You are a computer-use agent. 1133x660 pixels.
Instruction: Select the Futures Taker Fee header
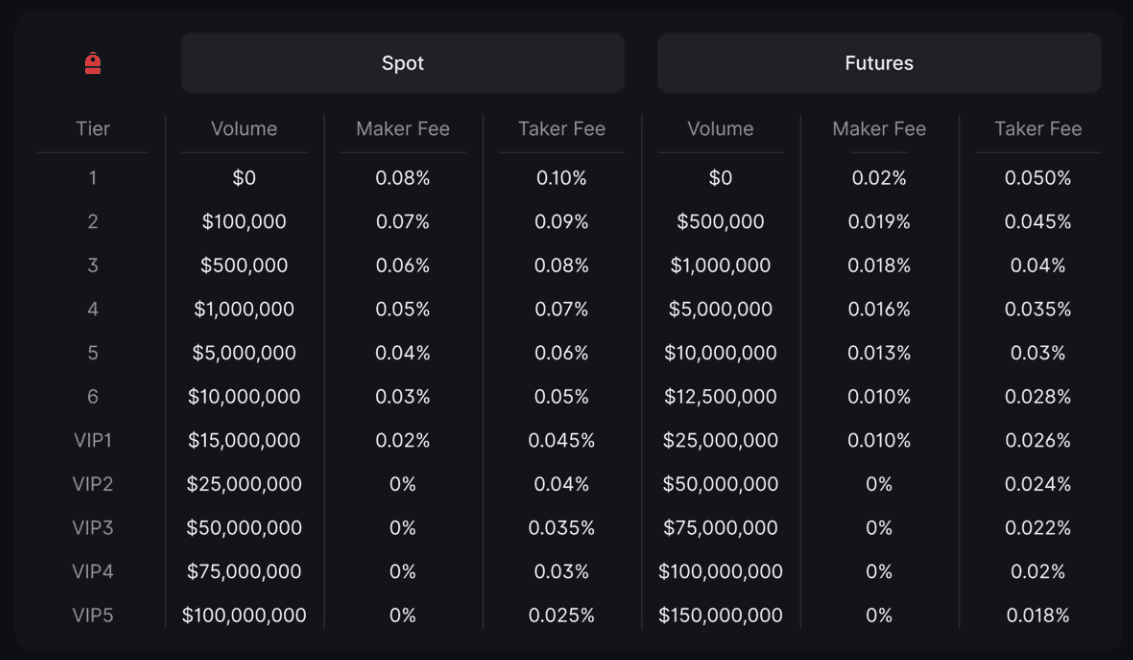(x=1038, y=129)
